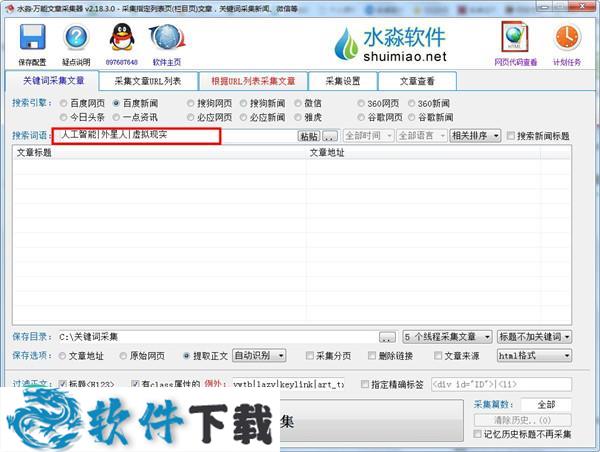Viewport: 600px width, 452px height.
Task: Open the html format dropdown
Action: [534, 355]
